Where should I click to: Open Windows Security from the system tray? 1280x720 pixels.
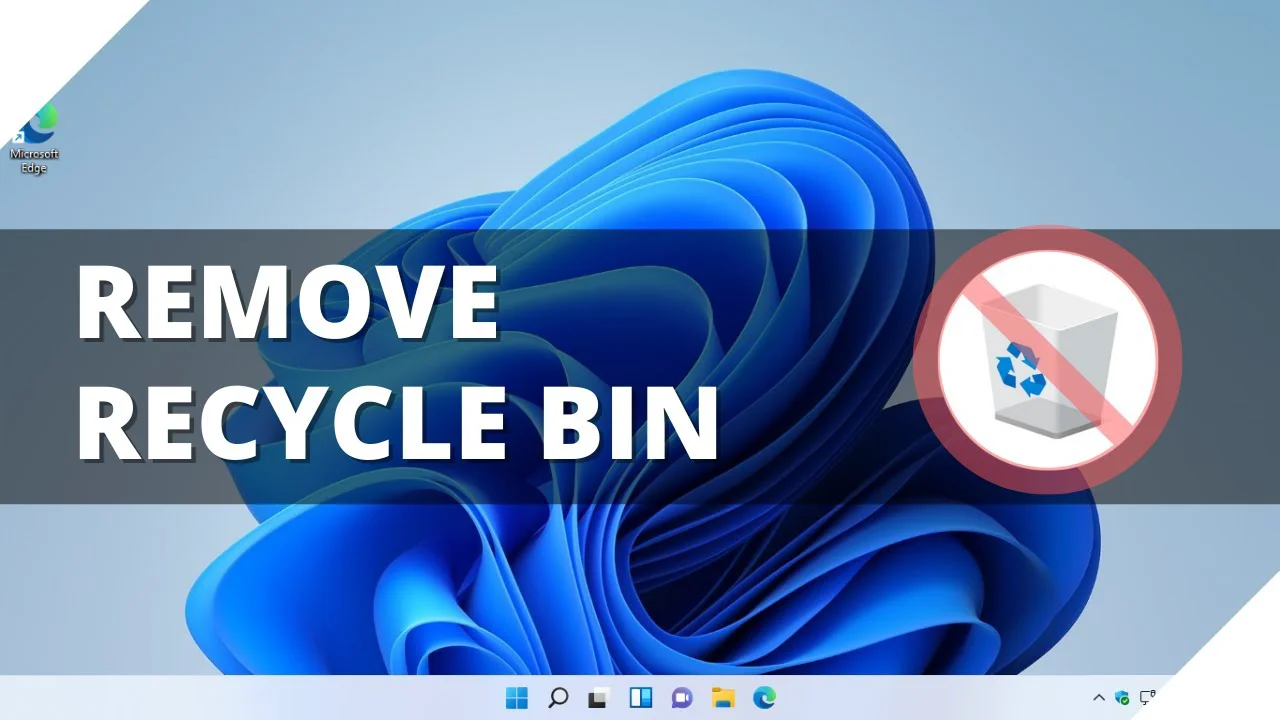click(1122, 698)
